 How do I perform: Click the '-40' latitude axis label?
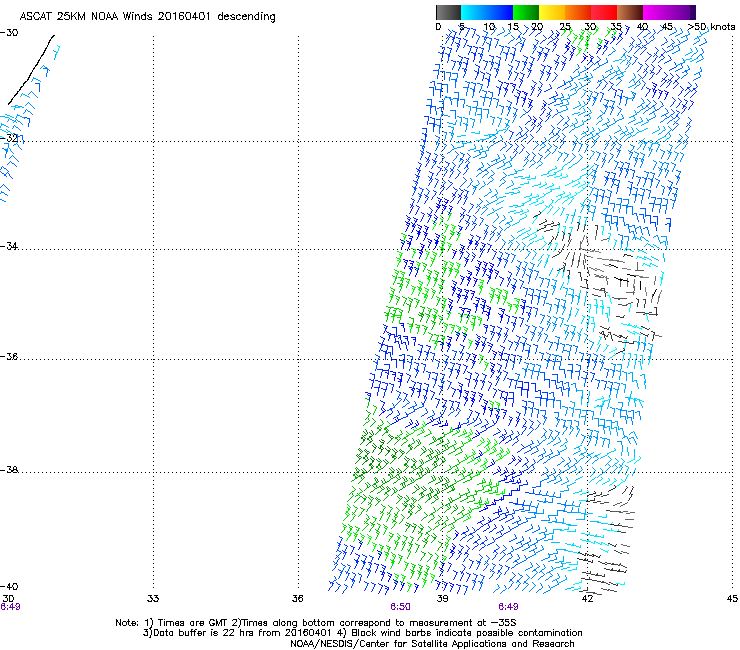(x=9, y=587)
